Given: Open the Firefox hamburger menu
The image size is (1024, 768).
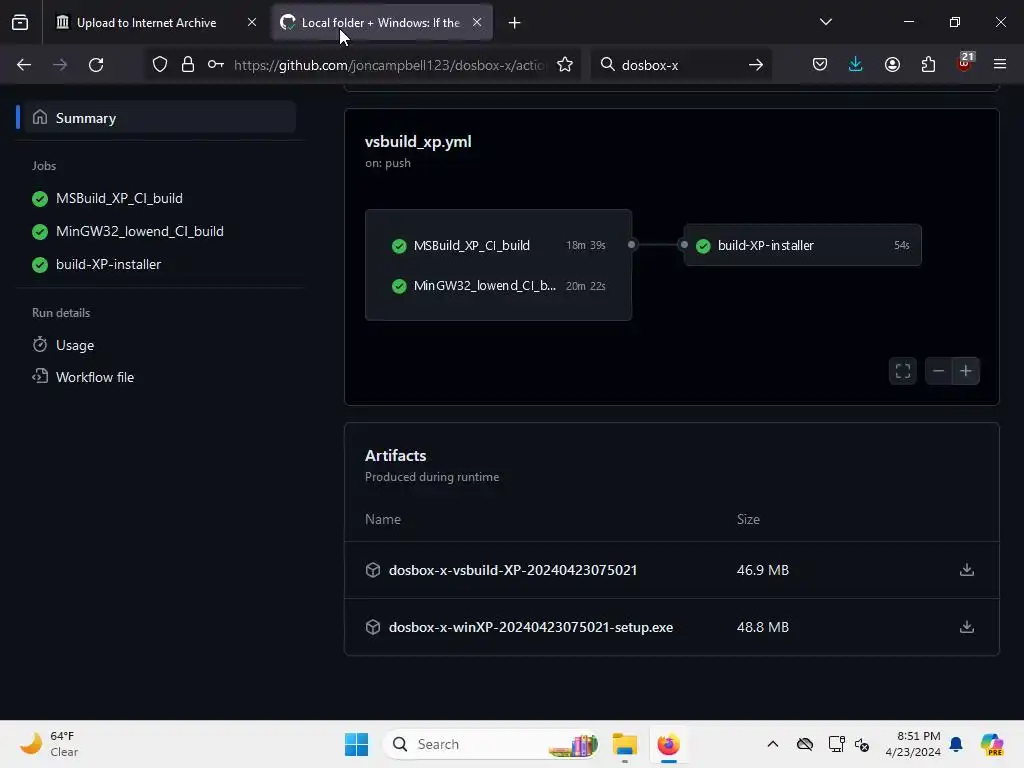Looking at the screenshot, I should pyautogui.click(x=1000, y=65).
